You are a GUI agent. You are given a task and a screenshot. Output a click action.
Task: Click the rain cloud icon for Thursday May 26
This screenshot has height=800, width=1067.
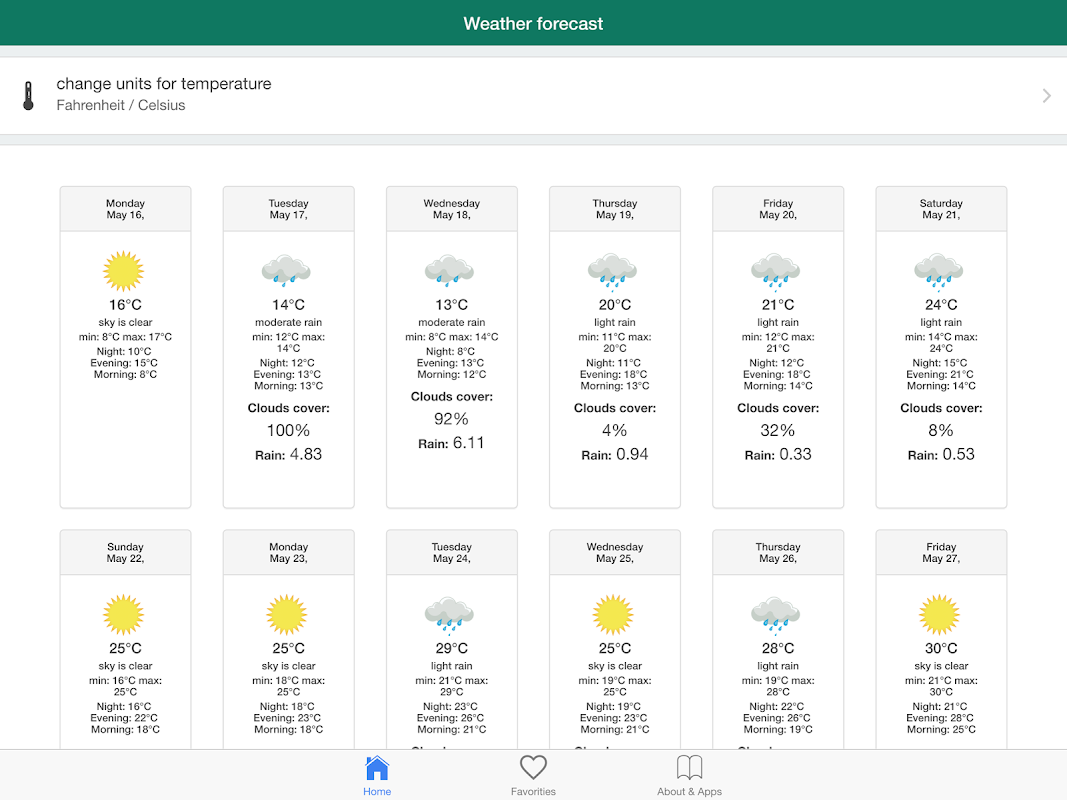tap(776, 616)
